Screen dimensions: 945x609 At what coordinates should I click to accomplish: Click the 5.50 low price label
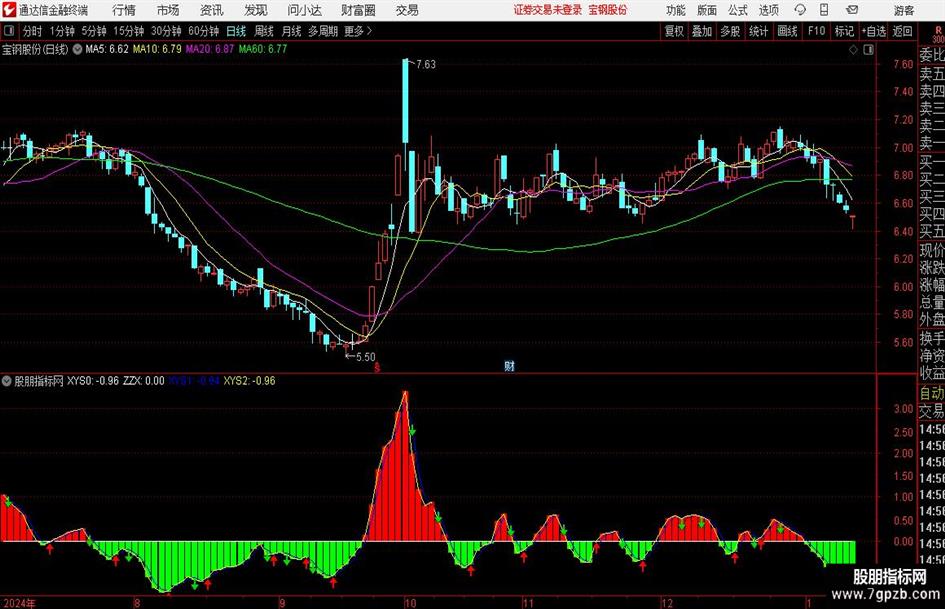(365, 357)
